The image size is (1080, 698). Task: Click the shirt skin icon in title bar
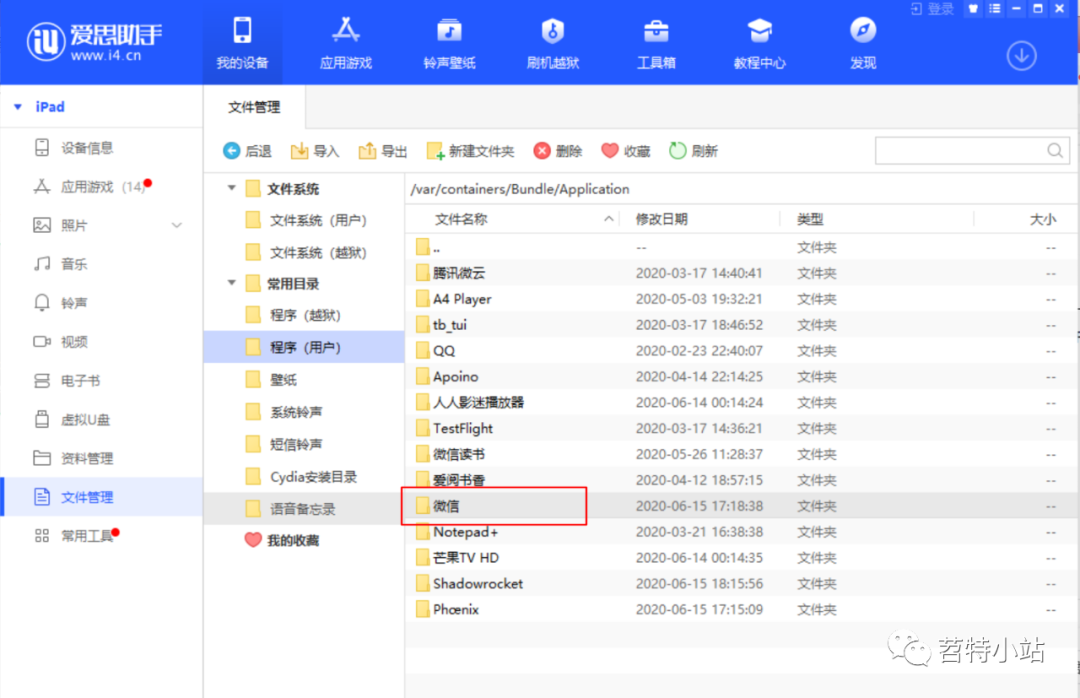(973, 9)
